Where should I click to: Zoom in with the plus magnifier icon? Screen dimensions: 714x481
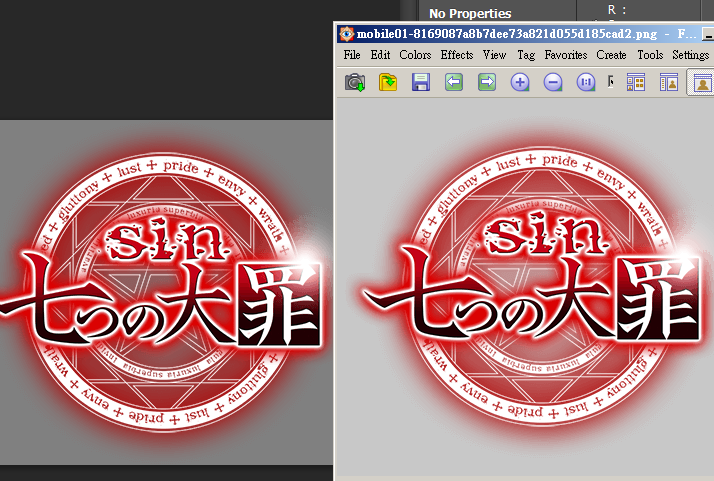[520, 82]
